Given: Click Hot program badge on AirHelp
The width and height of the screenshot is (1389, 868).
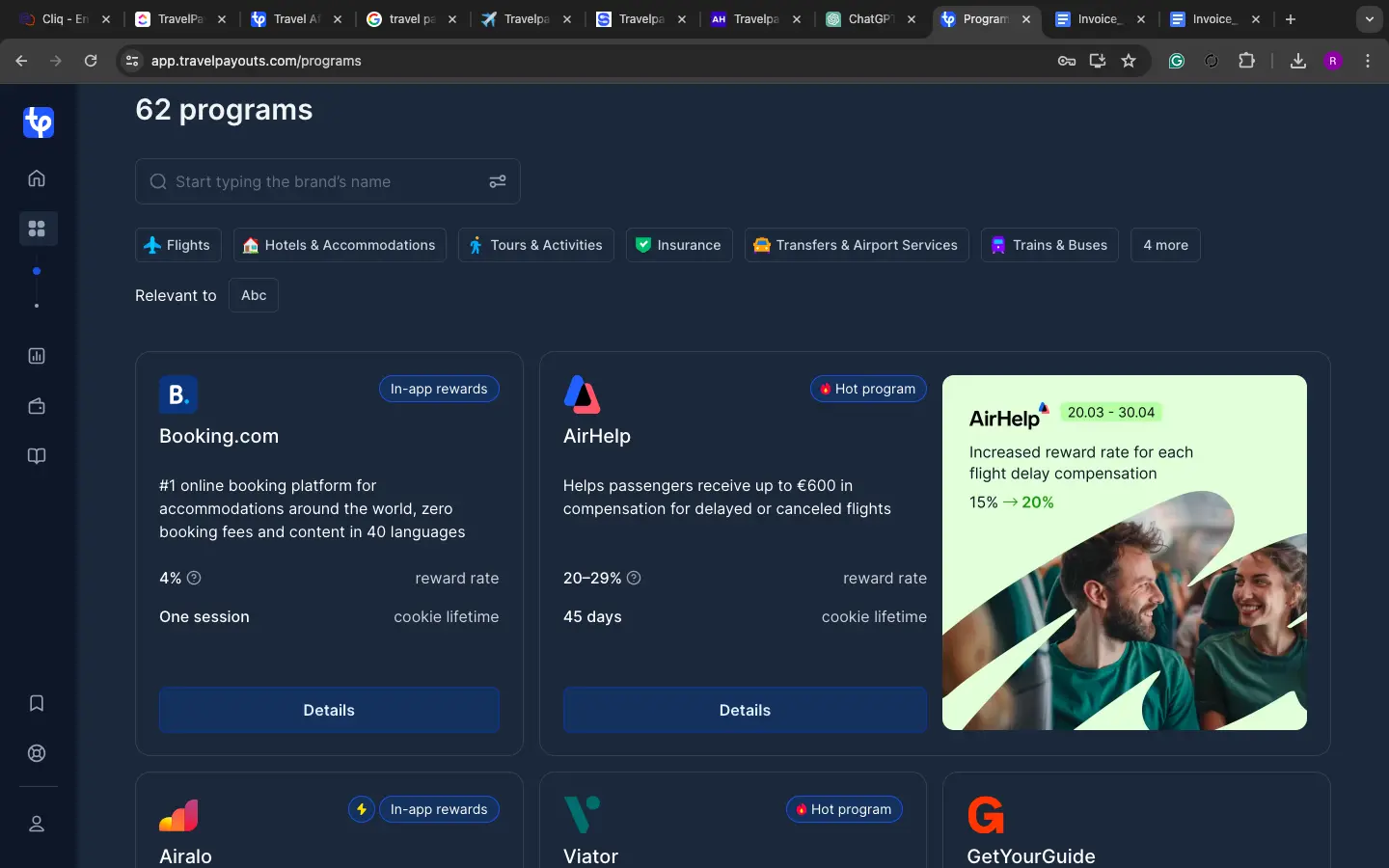Looking at the screenshot, I should pos(868,389).
